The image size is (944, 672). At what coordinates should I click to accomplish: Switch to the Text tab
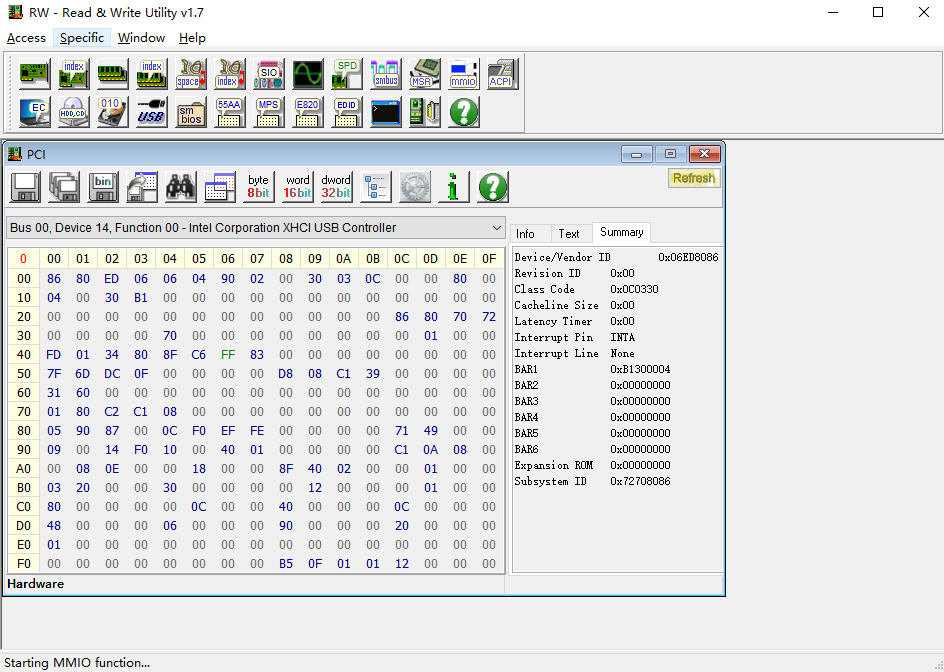coord(569,234)
